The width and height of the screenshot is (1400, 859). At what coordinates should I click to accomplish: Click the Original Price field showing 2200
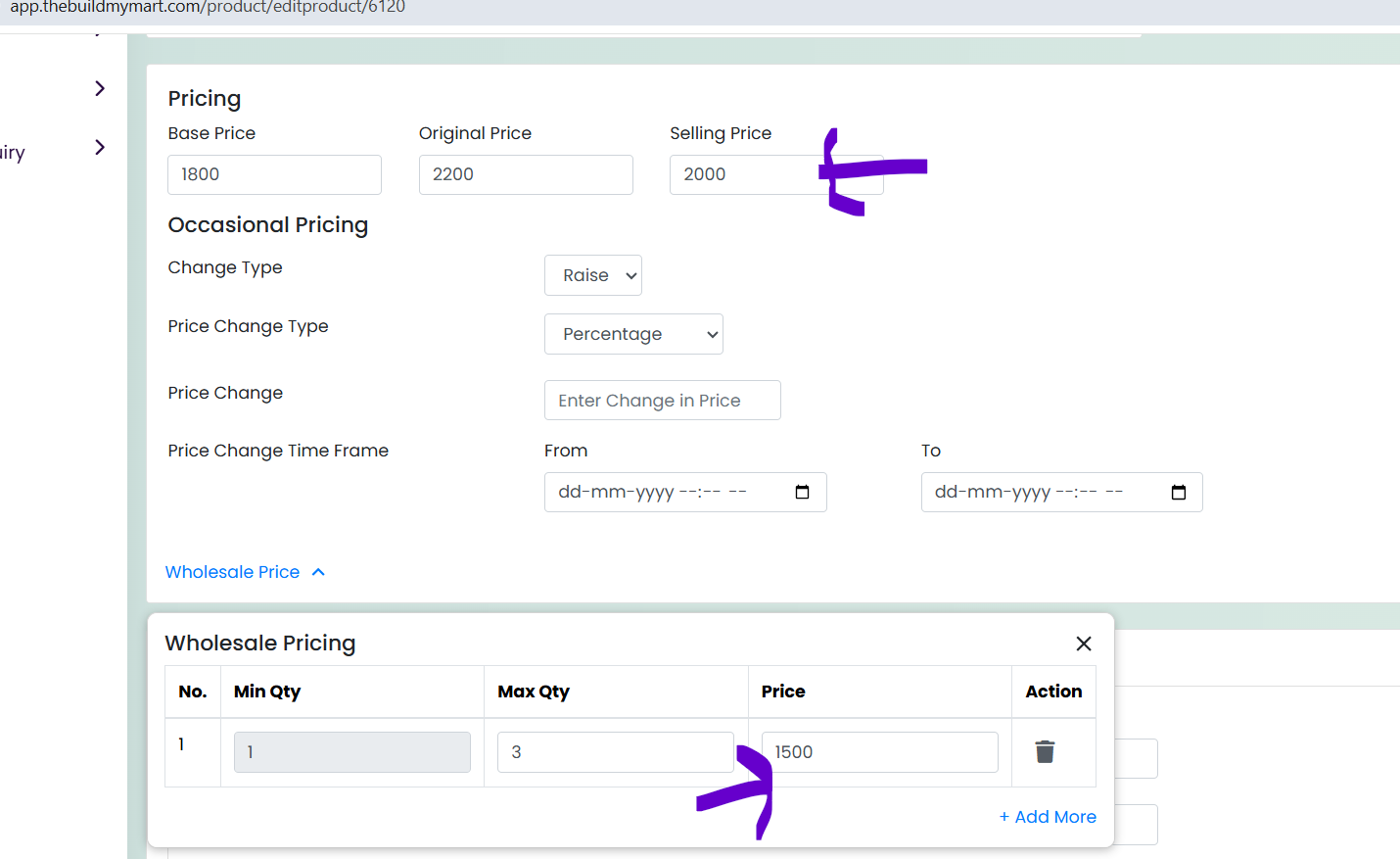[x=526, y=174]
